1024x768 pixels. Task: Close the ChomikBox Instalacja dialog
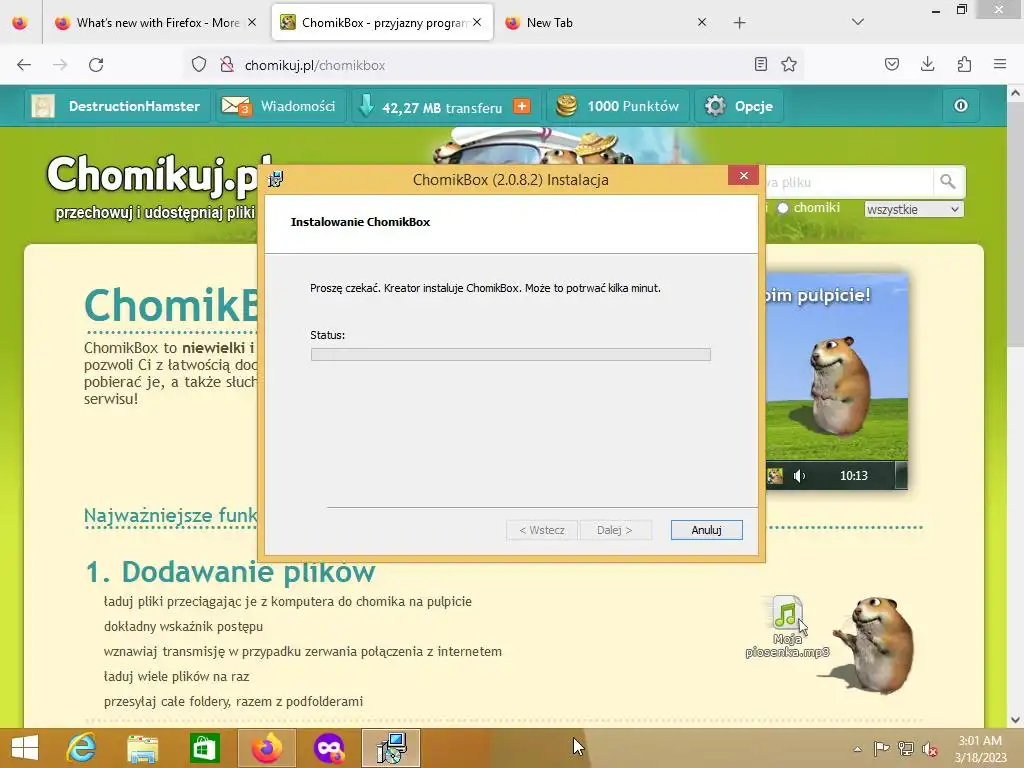coord(743,176)
